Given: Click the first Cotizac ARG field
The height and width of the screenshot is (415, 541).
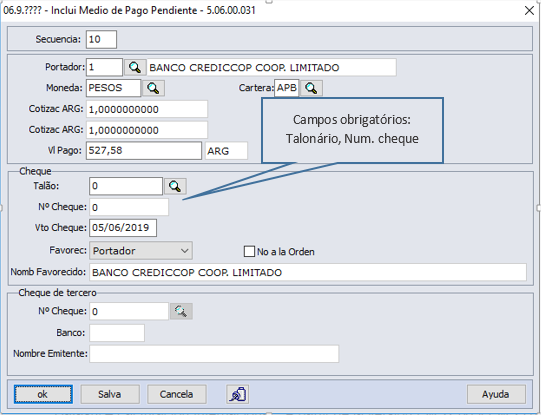Looking at the screenshot, I should click(147, 109).
